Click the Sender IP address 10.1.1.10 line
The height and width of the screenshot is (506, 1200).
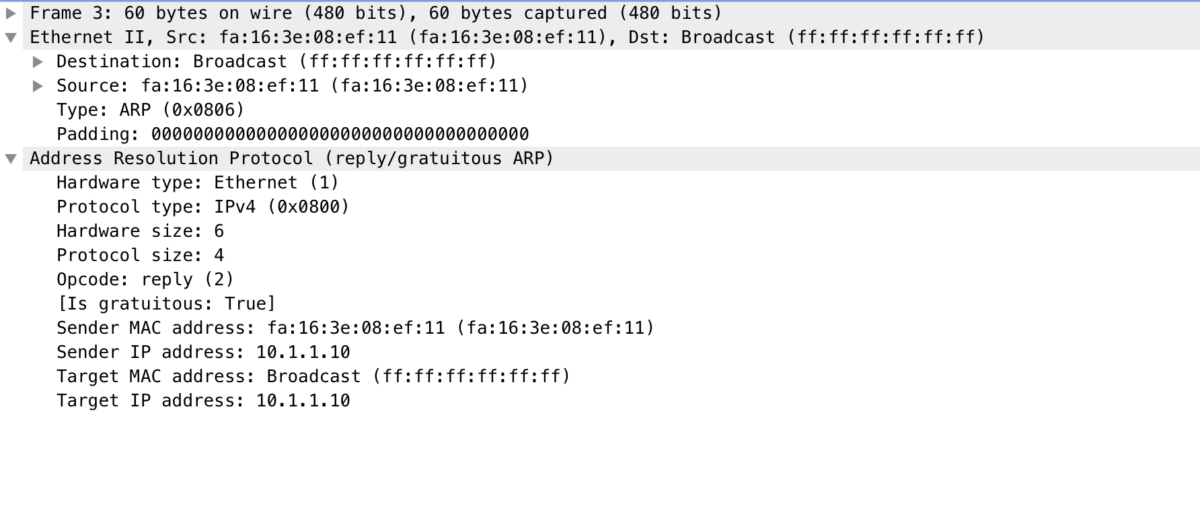[203, 352]
